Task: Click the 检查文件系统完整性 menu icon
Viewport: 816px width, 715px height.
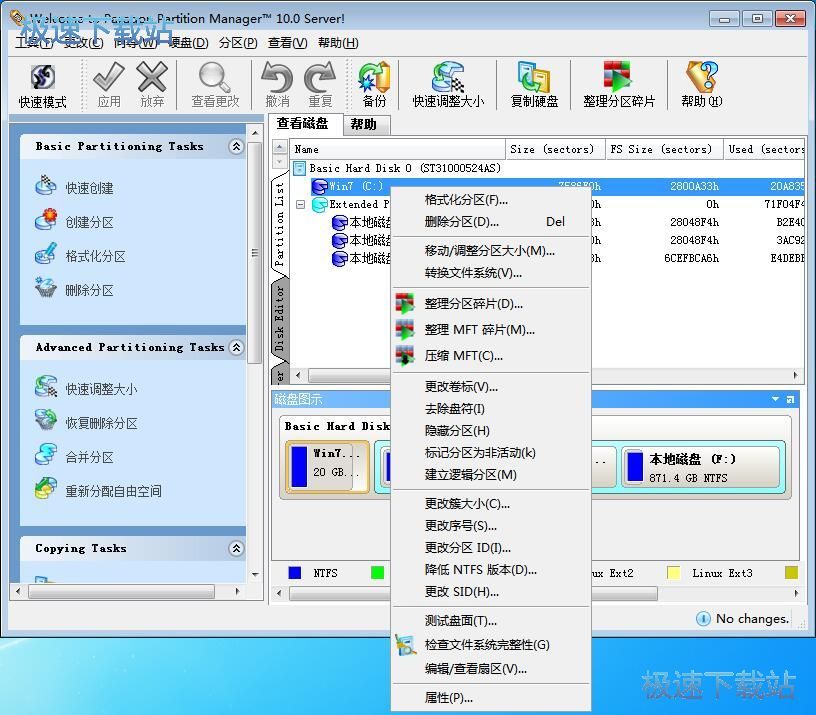Action: (405, 645)
